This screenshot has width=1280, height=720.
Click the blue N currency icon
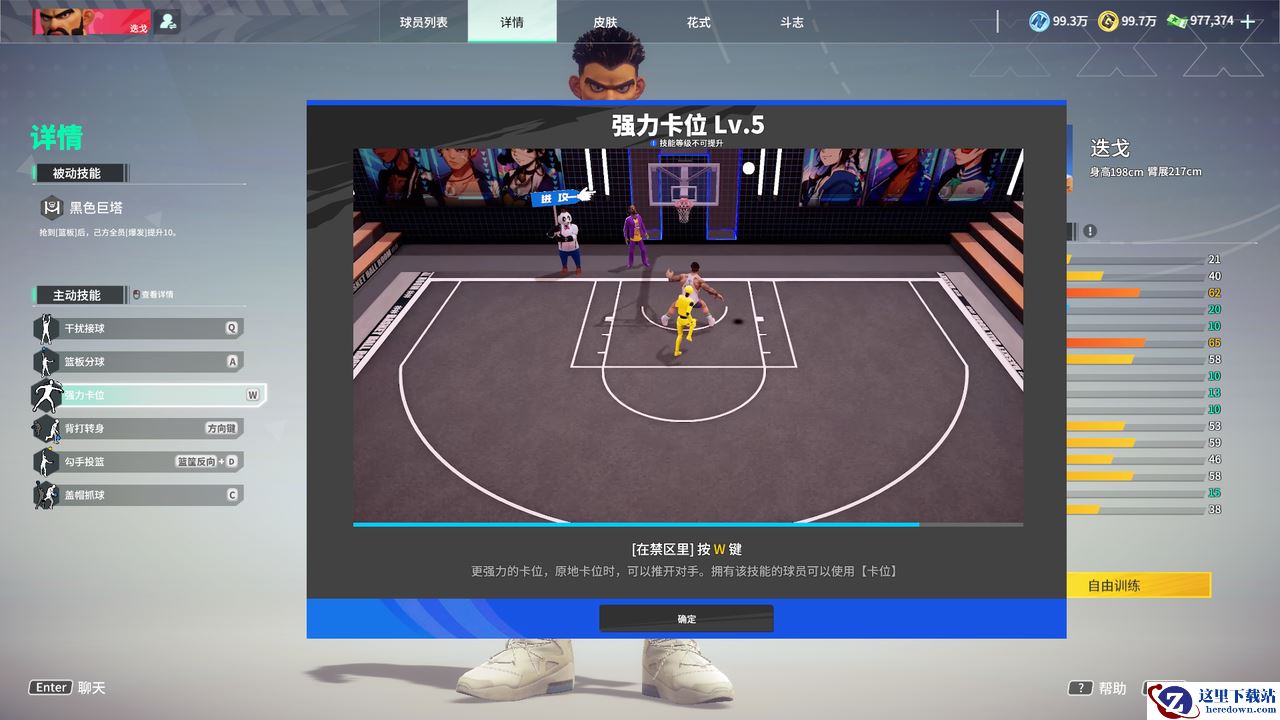coord(1040,21)
